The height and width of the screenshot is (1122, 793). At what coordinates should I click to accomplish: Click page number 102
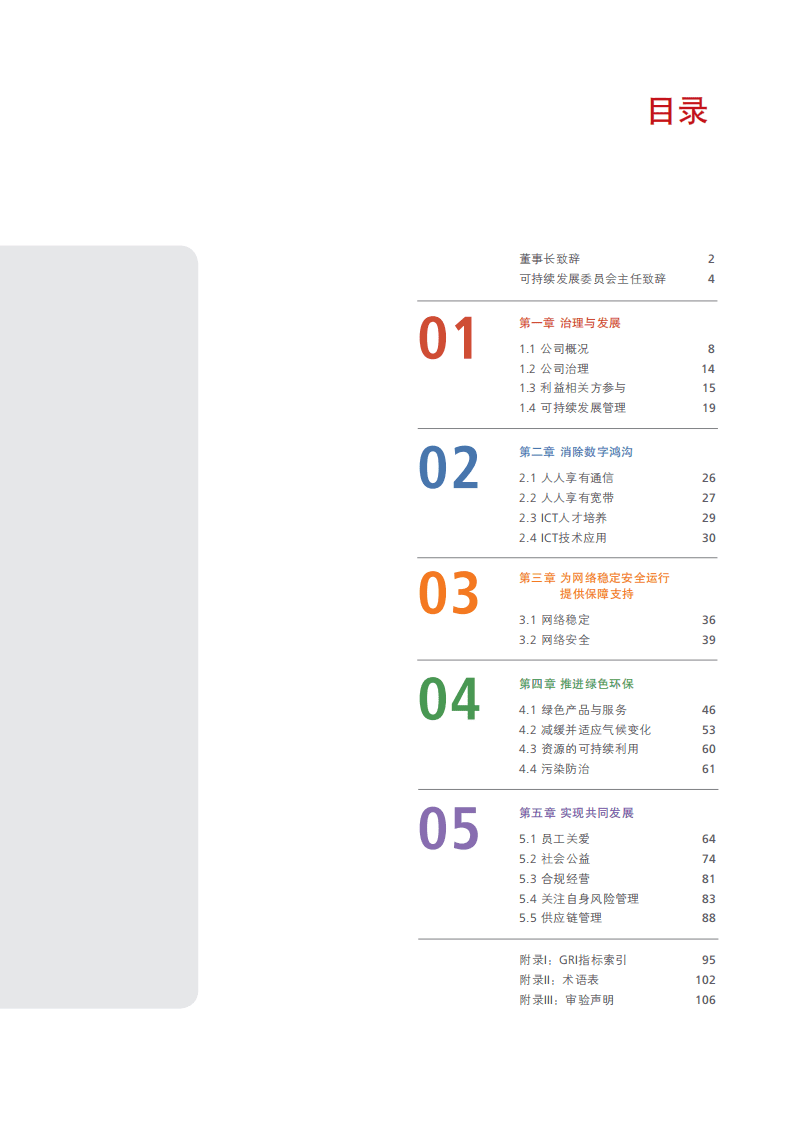706,980
